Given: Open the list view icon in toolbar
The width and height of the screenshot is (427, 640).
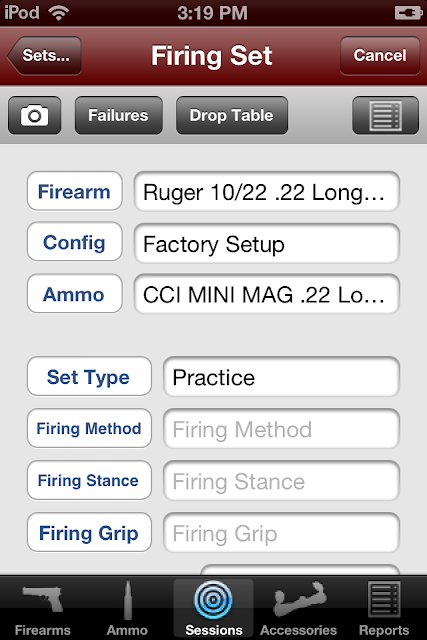Looking at the screenshot, I should 385,116.
